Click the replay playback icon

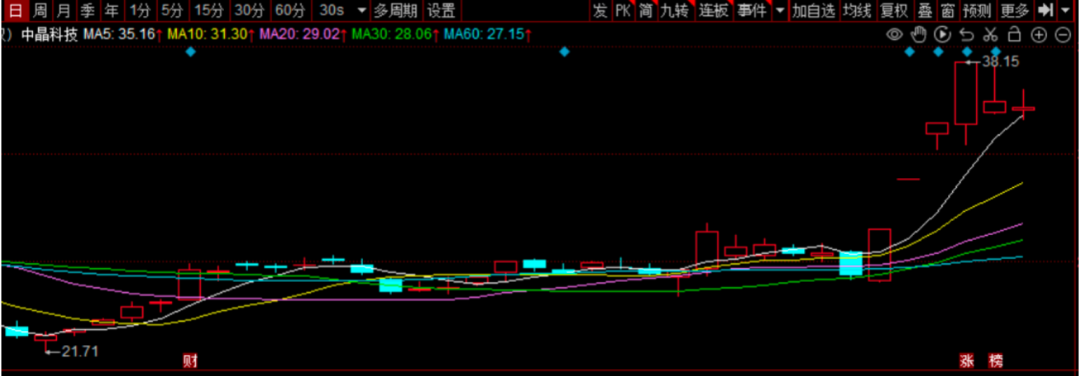pyautogui.click(x=942, y=34)
